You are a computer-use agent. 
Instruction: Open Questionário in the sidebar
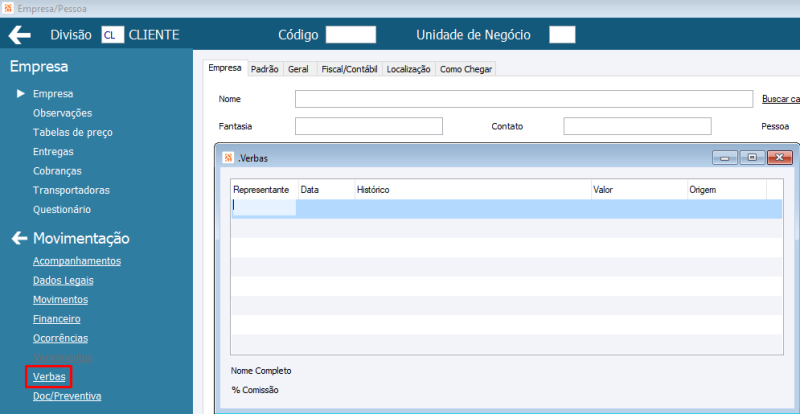tap(62, 209)
